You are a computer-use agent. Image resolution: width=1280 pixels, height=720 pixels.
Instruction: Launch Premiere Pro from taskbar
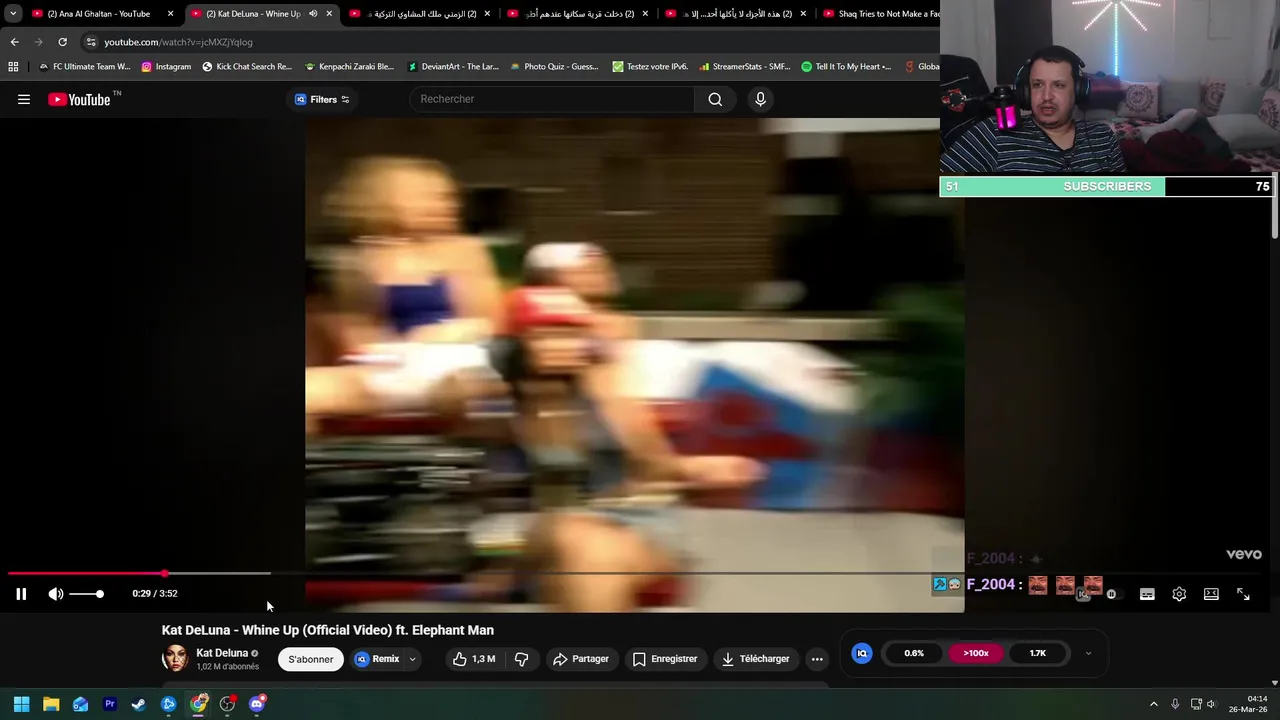(x=110, y=704)
